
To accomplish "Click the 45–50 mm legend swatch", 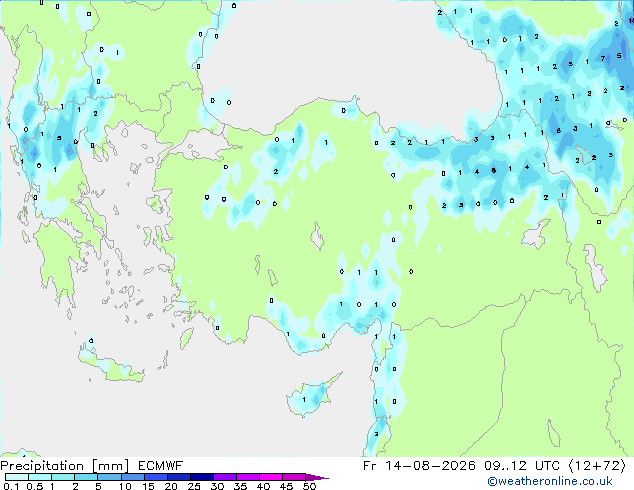I will 294,477.
